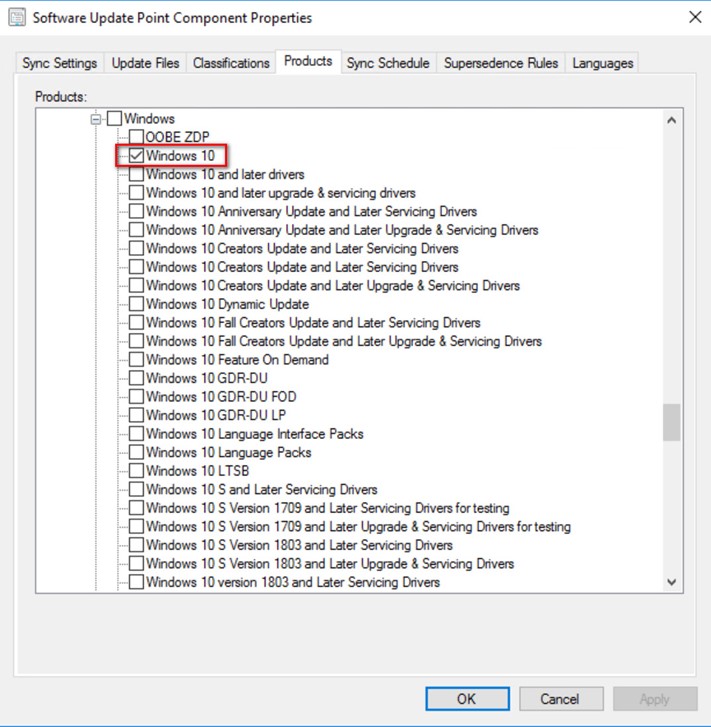Tick Windows 10 Feature On Demand
Viewport: 711px width, 727px height.
pyautogui.click(x=136, y=359)
